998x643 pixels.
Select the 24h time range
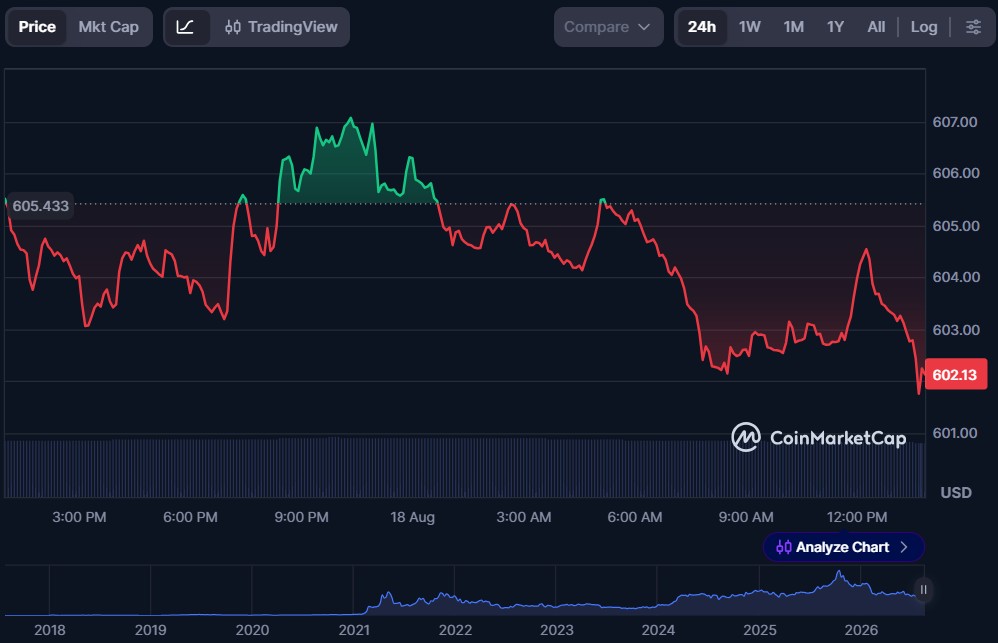[701, 27]
